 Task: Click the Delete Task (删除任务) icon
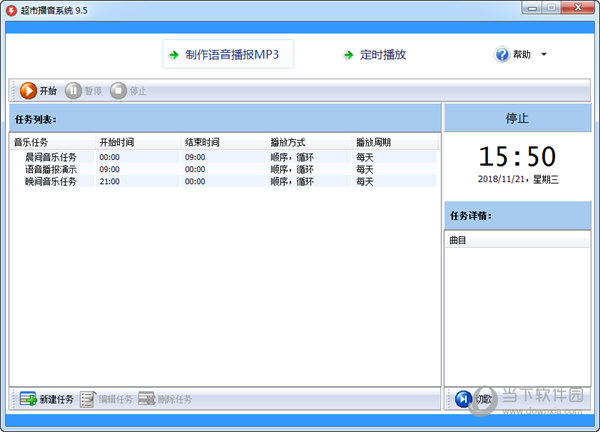tap(147, 399)
